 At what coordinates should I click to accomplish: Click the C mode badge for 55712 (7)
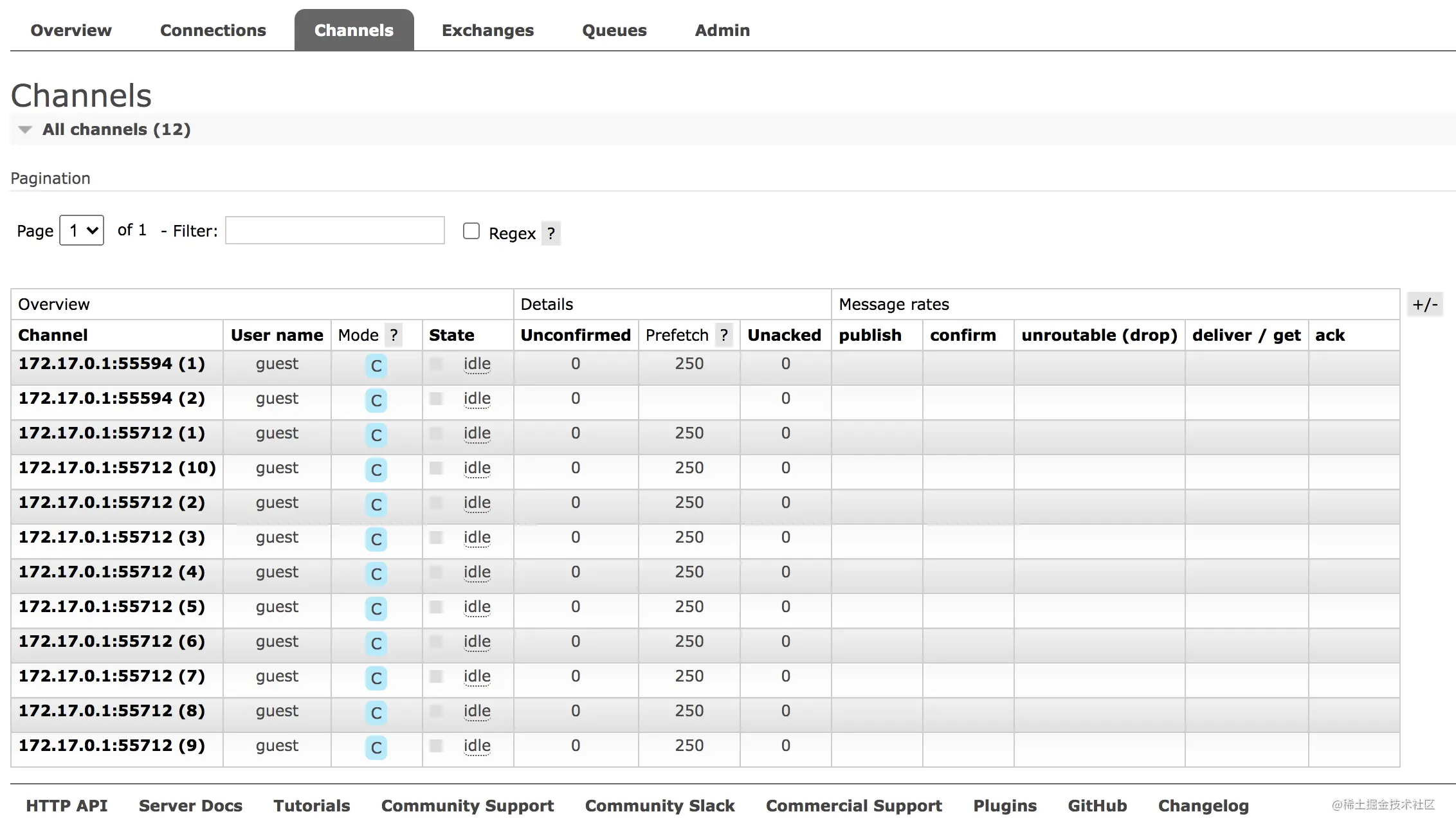pos(376,678)
